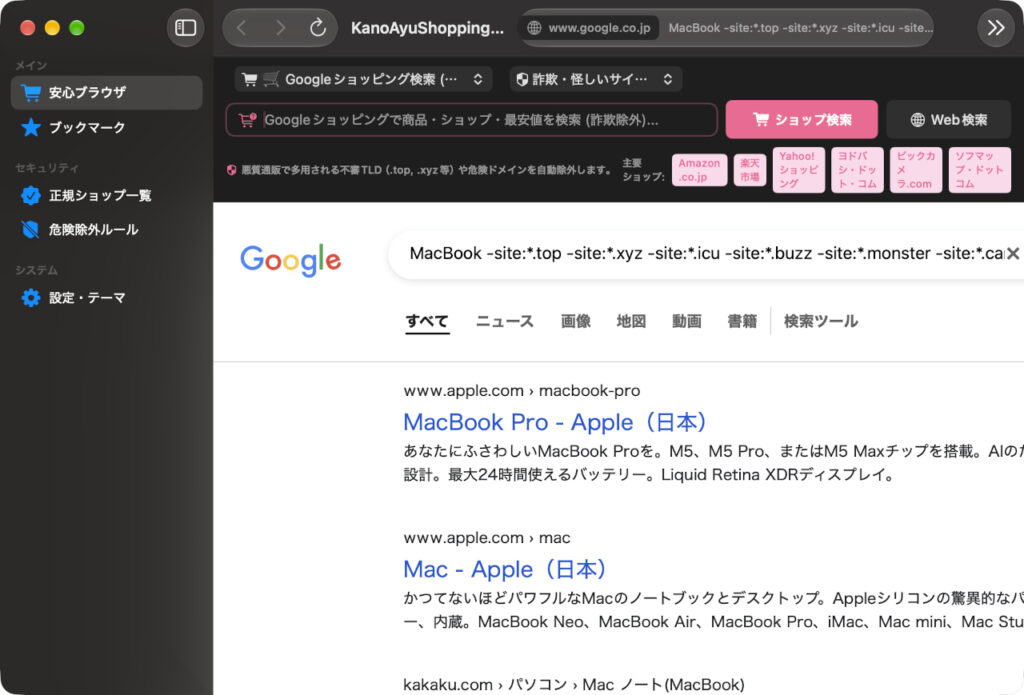Click the blue star bookmark icon
The width and height of the screenshot is (1024, 695).
(x=31, y=127)
